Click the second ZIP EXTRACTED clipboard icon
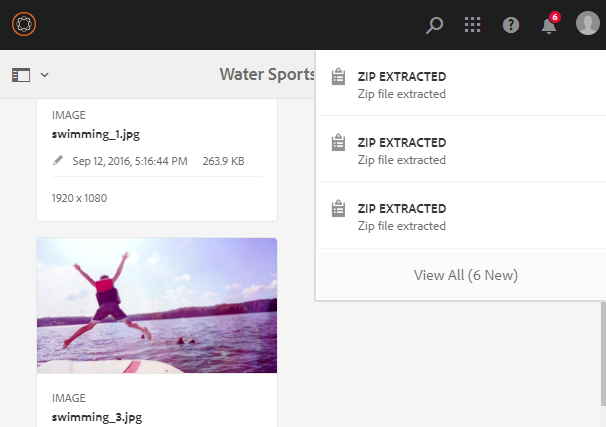The image size is (606, 427). coord(338,143)
